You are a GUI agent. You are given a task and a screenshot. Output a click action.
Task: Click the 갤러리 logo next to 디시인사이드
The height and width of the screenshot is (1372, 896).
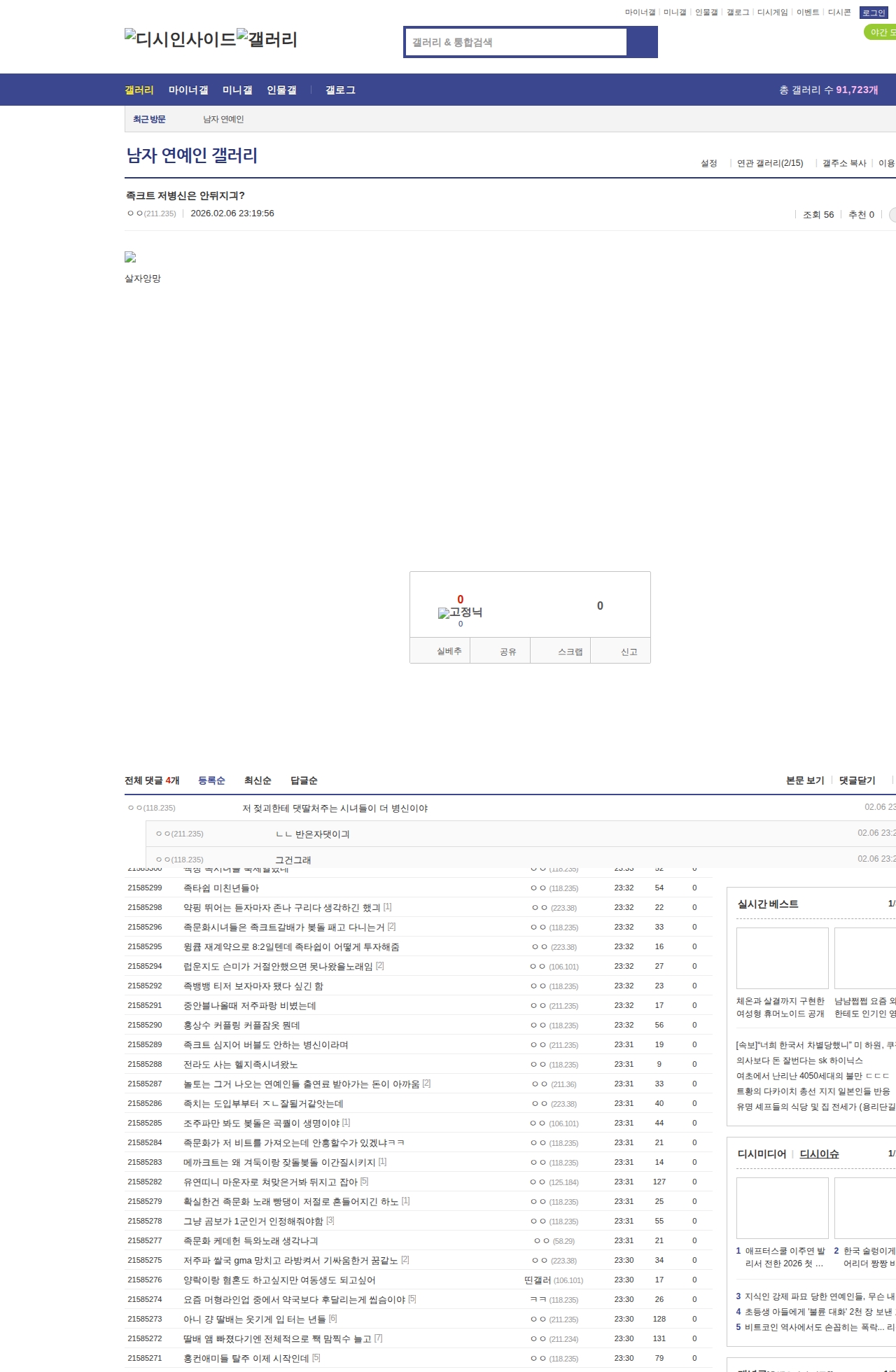pyautogui.click(x=267, y=39)
